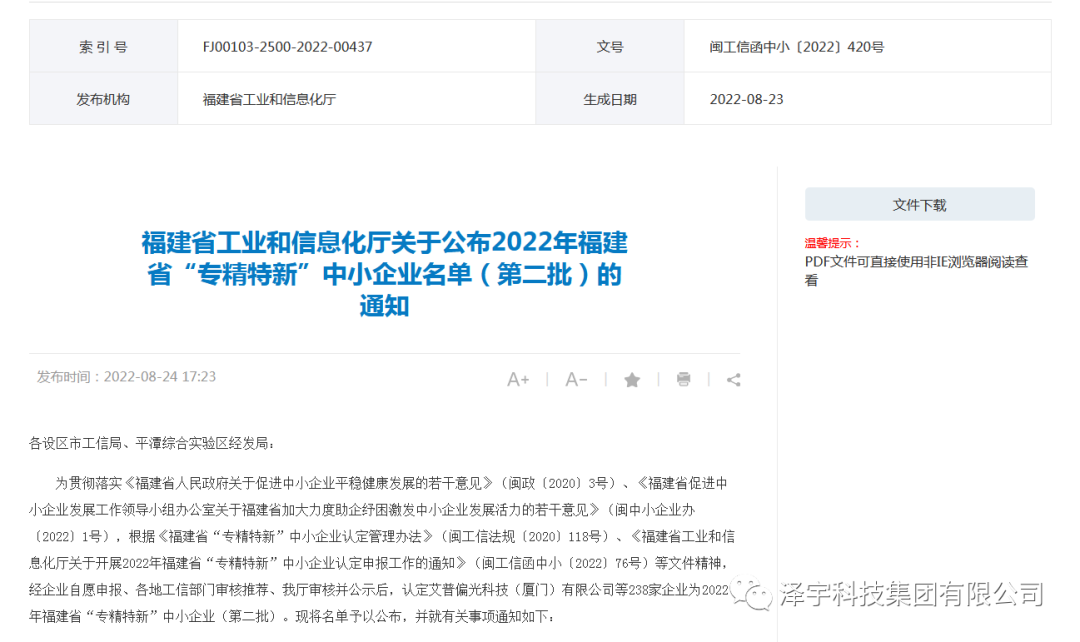Screen dimensions: 1080x642
Task: Click the 生成日期 label cell
Action: point(610,99)
